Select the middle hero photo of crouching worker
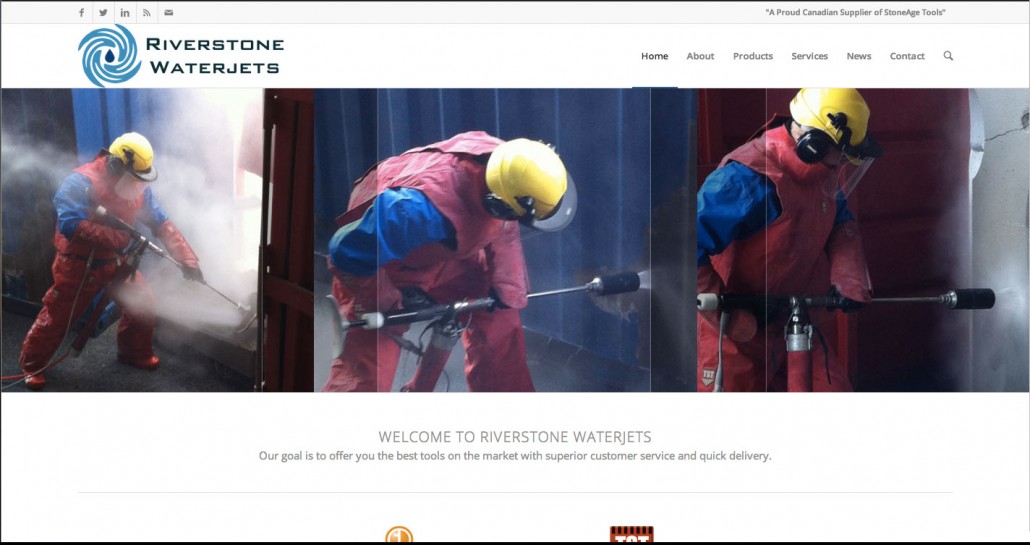Viewport: 1030px width, 545px height. point(505,240)
